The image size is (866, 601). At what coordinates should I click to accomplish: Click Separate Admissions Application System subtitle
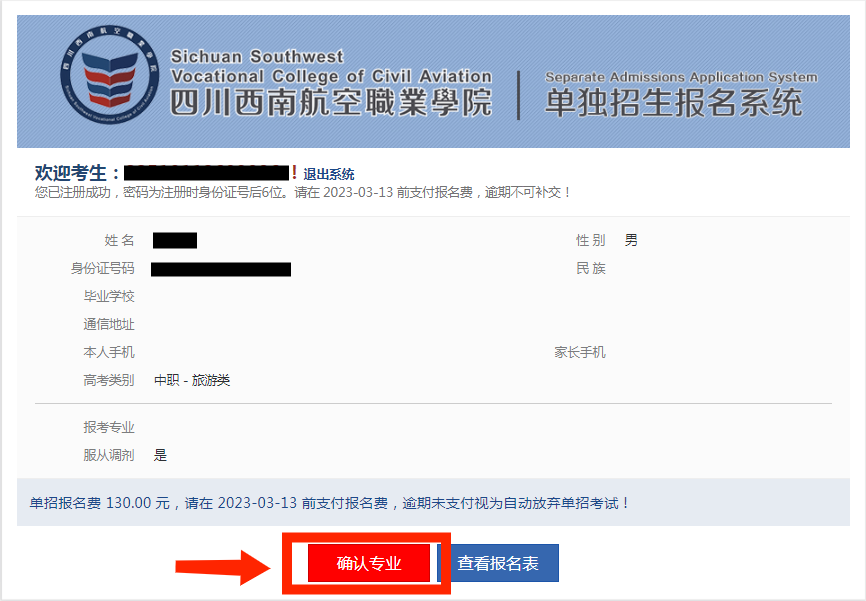click(x=681, y=77)
